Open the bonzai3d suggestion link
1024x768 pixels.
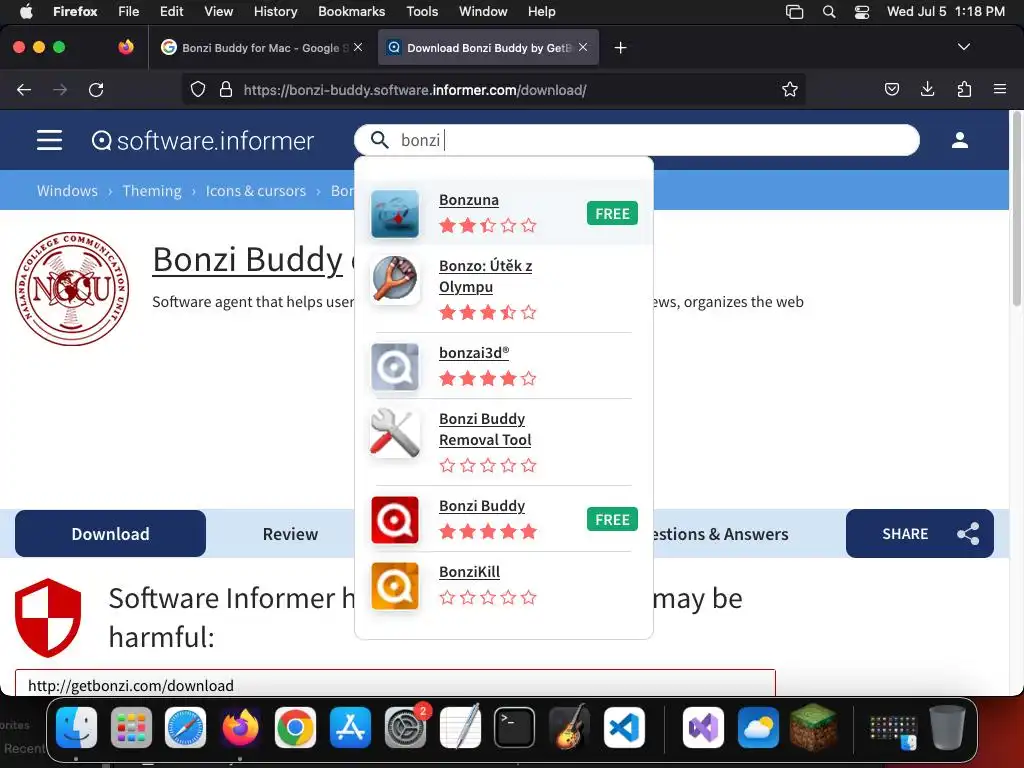pos(474,353)
